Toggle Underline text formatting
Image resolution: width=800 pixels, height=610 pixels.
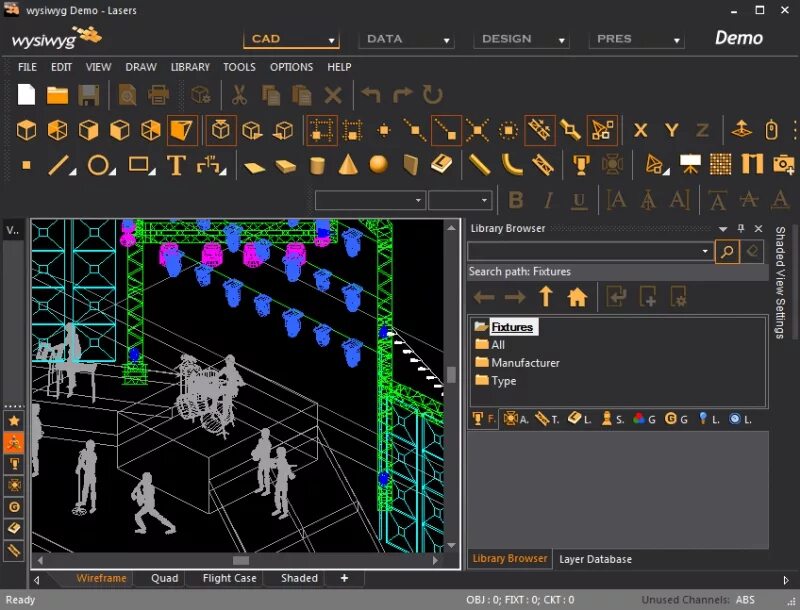pyautogui.click(x=579, y=200)
